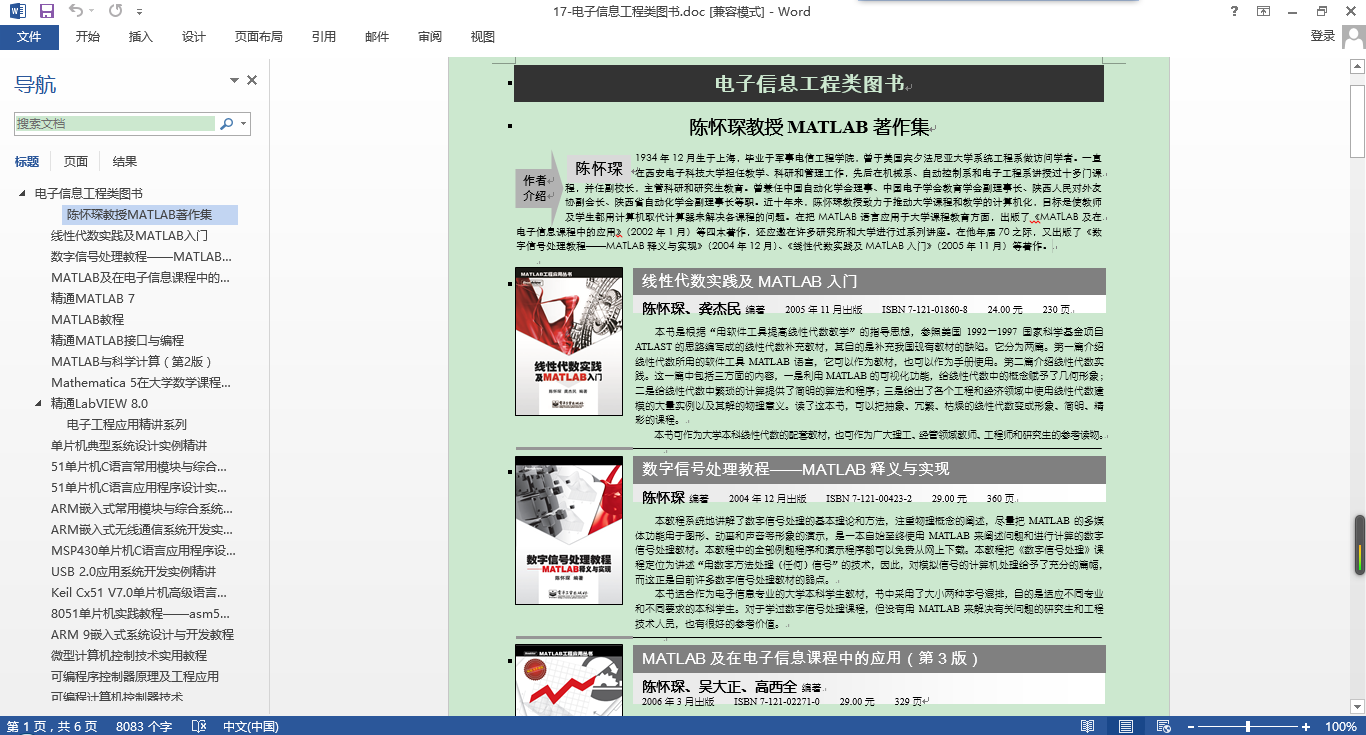Jump to heading 微型计算机控制技术实用教程
This screenshot has height=735, width=1366.
pyautogui.click(x=129, y=655)
